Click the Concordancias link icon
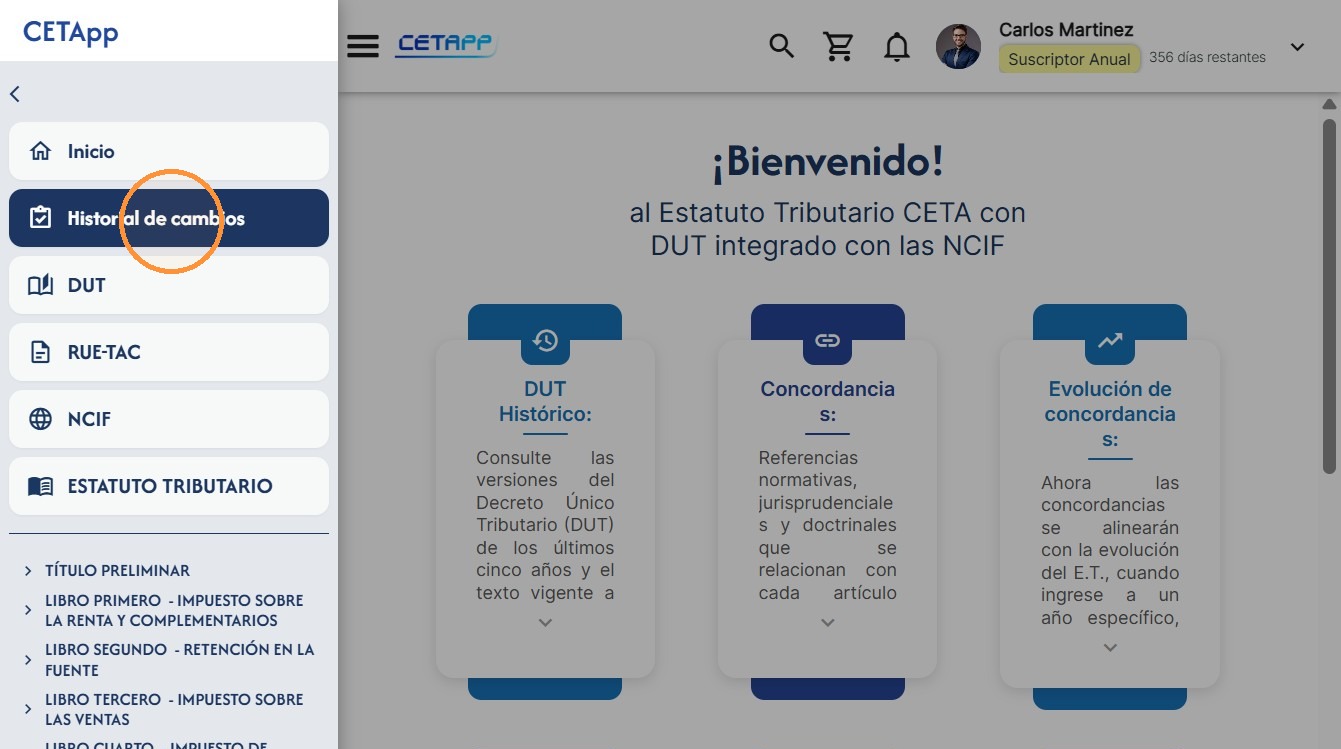Viewport: 1341px width, 749px height. click(x=827, y=341)
